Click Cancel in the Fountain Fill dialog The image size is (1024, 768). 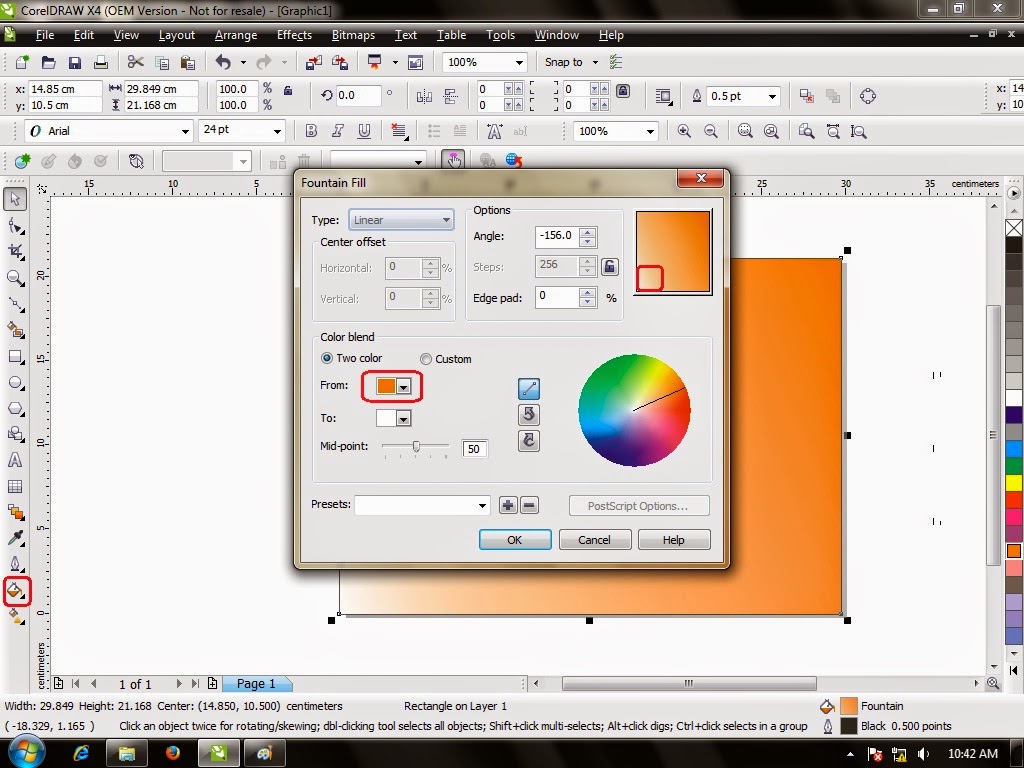(x=594, y=540)
